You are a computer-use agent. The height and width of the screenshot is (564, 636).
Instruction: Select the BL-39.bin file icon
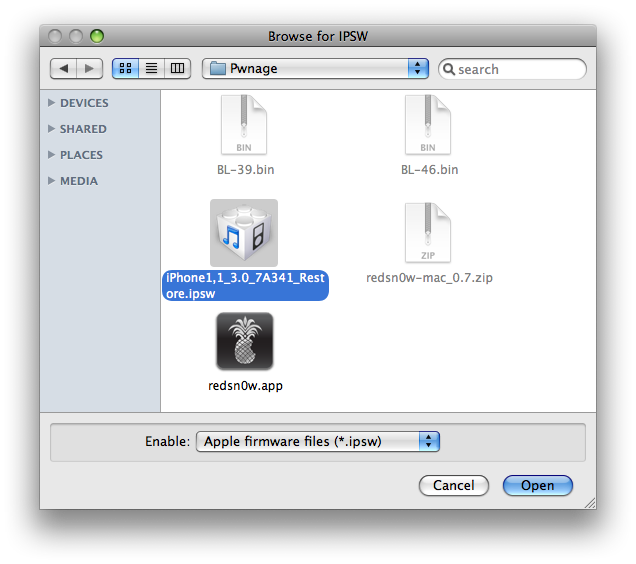[x=244, y=126]
